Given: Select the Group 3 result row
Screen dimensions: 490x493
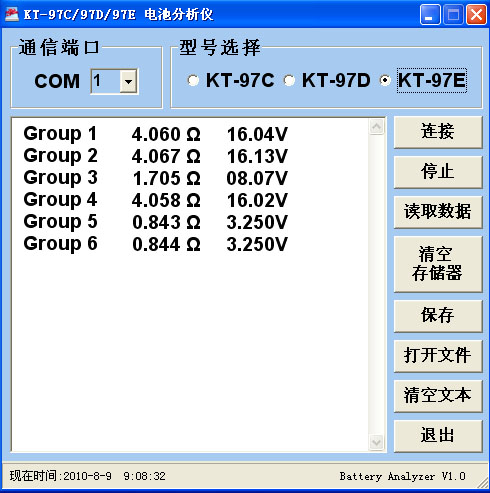Looking at the screenshot, I should (156, 178).
